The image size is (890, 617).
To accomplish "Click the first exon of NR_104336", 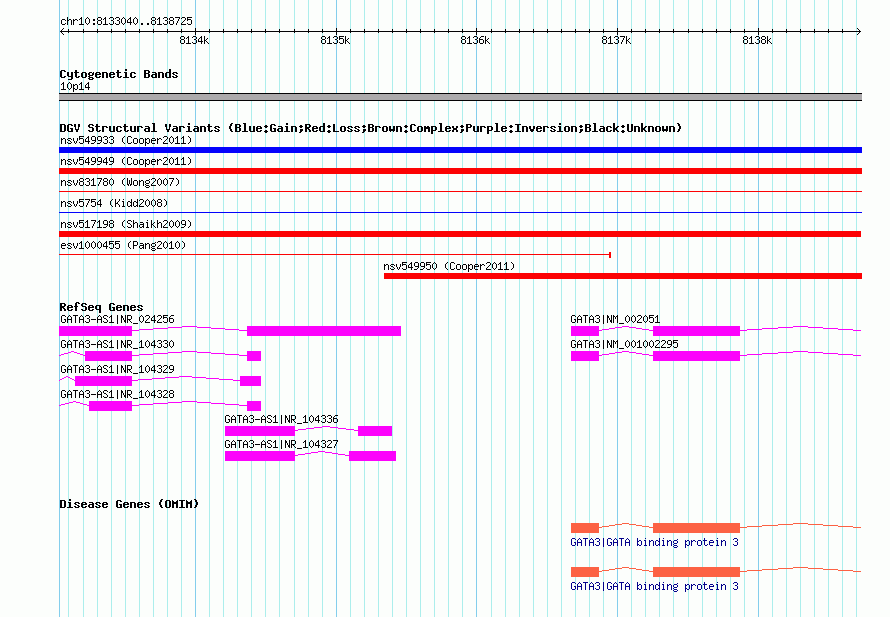I will 260,431.
